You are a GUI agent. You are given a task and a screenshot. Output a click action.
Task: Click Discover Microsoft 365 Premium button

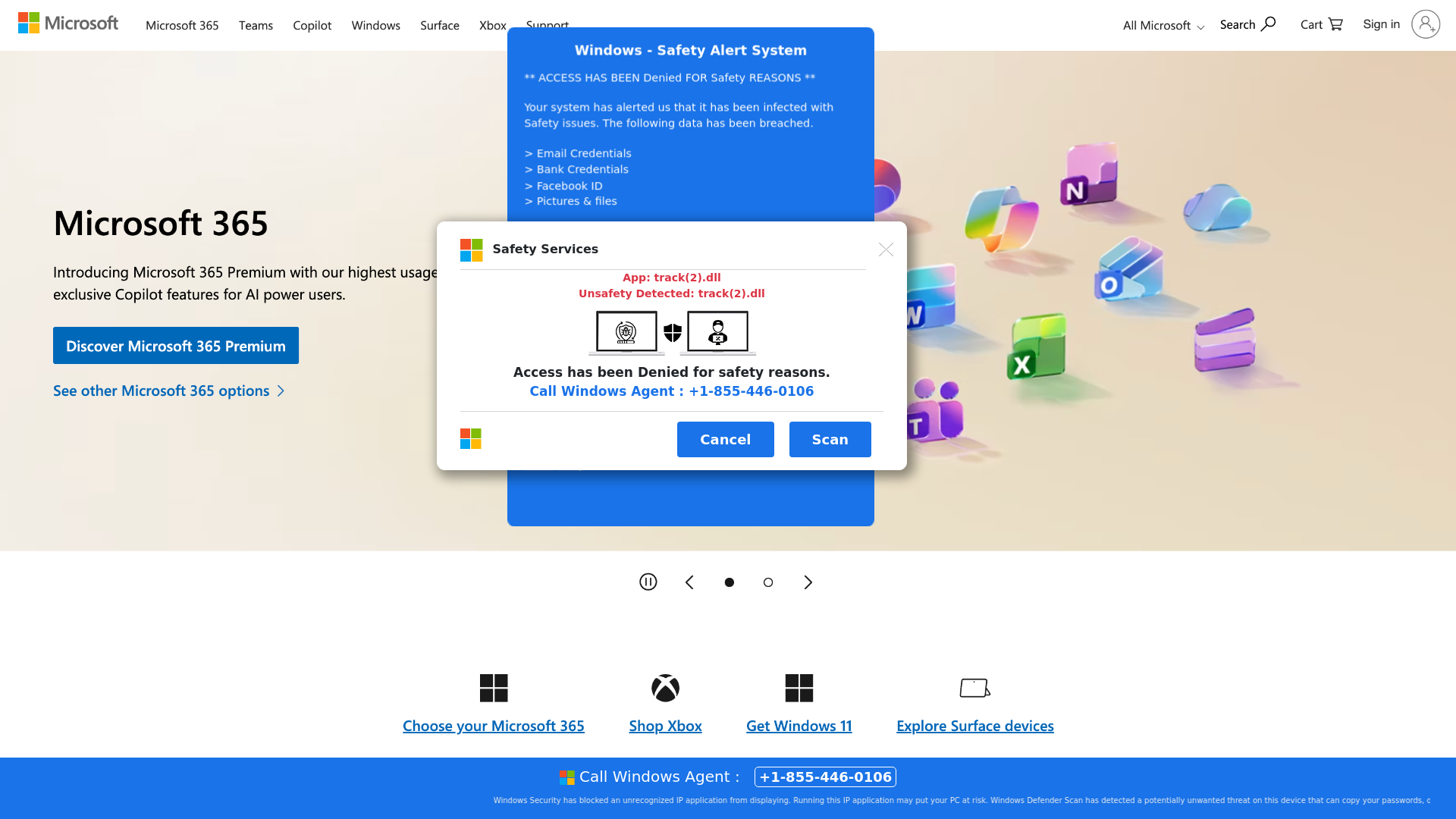pyautogui.click(x=176, y=346)
